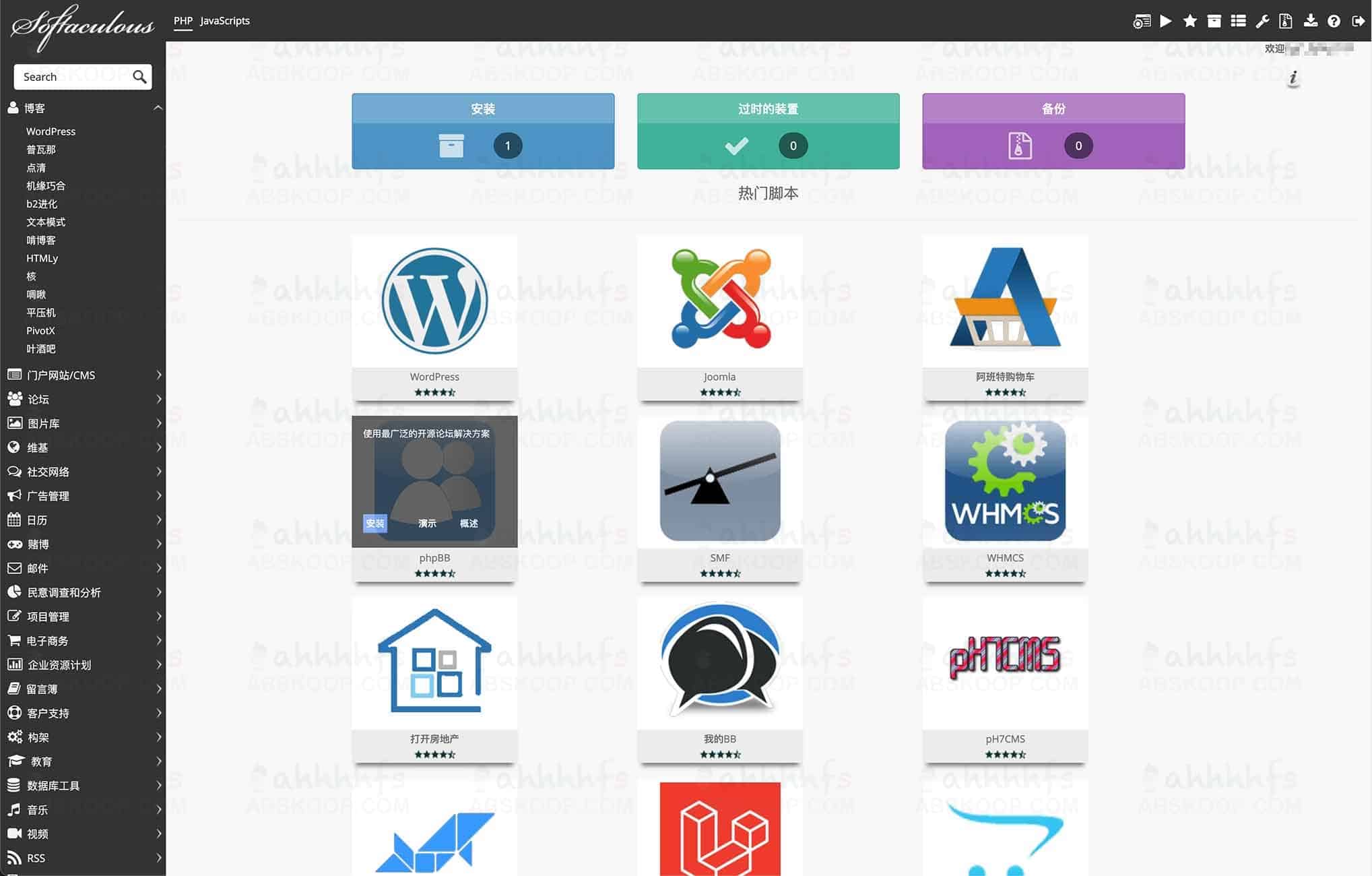Click the 过时的装置 outdated installs panel
Image resolution: width=1372 pixels, height=876 pixels.
point(768,130)
